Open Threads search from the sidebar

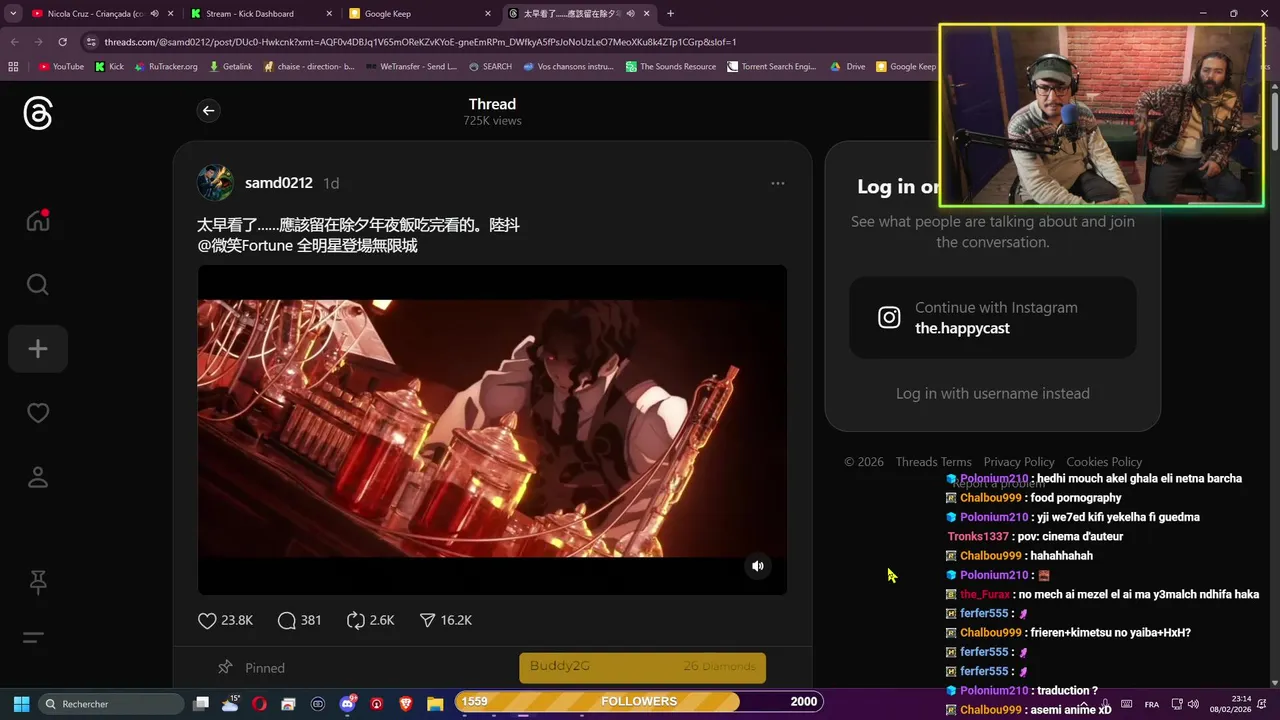38,285
